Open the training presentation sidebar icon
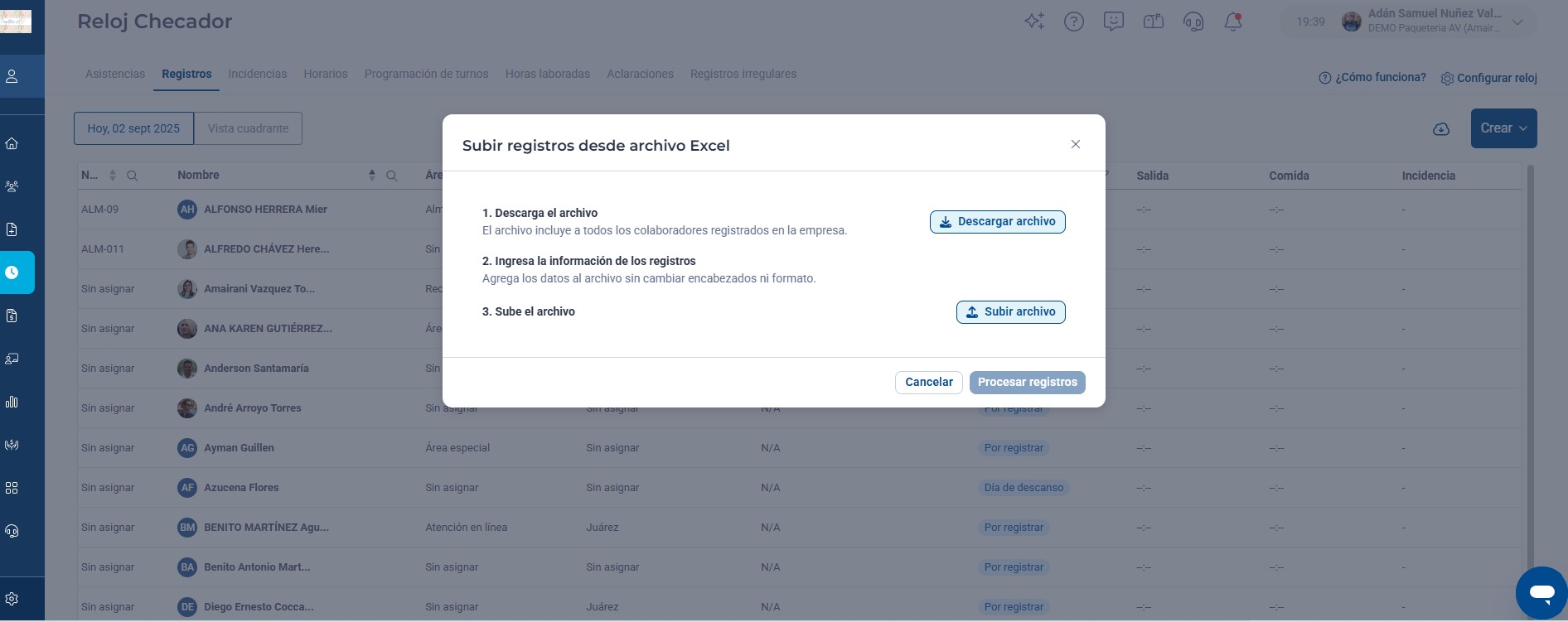 pos(12,359)
